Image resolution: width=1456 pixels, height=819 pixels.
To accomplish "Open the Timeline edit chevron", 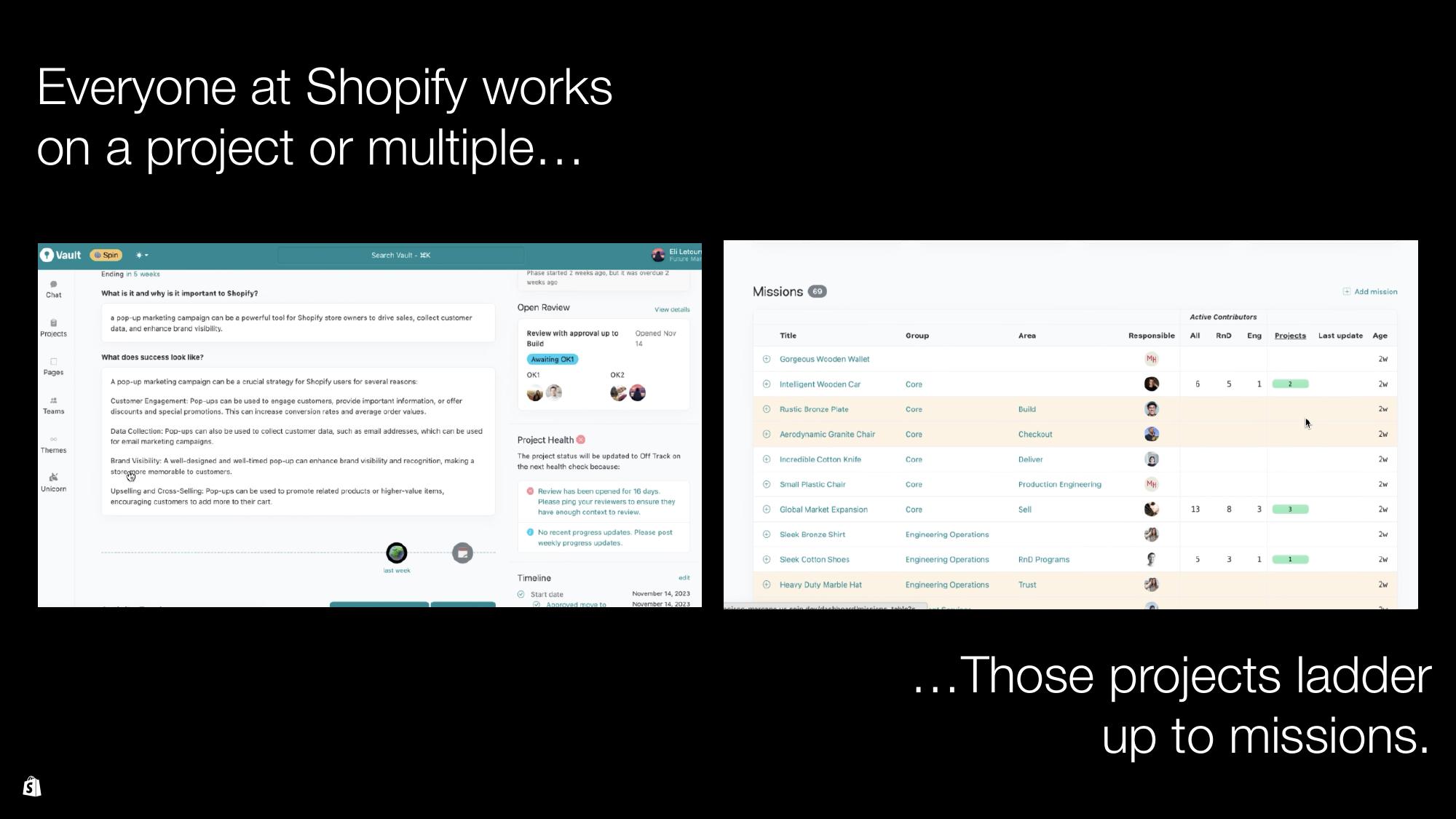I will coord(684,578).
